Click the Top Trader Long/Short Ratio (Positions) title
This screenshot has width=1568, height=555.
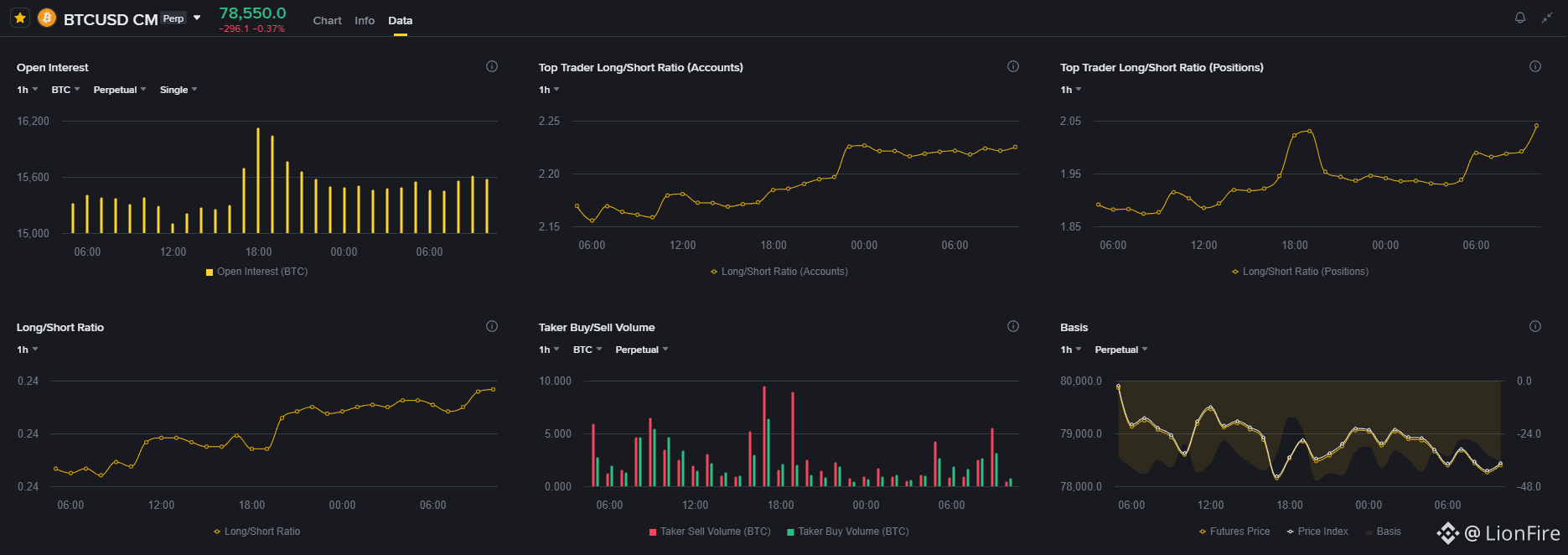point(1162,67)
